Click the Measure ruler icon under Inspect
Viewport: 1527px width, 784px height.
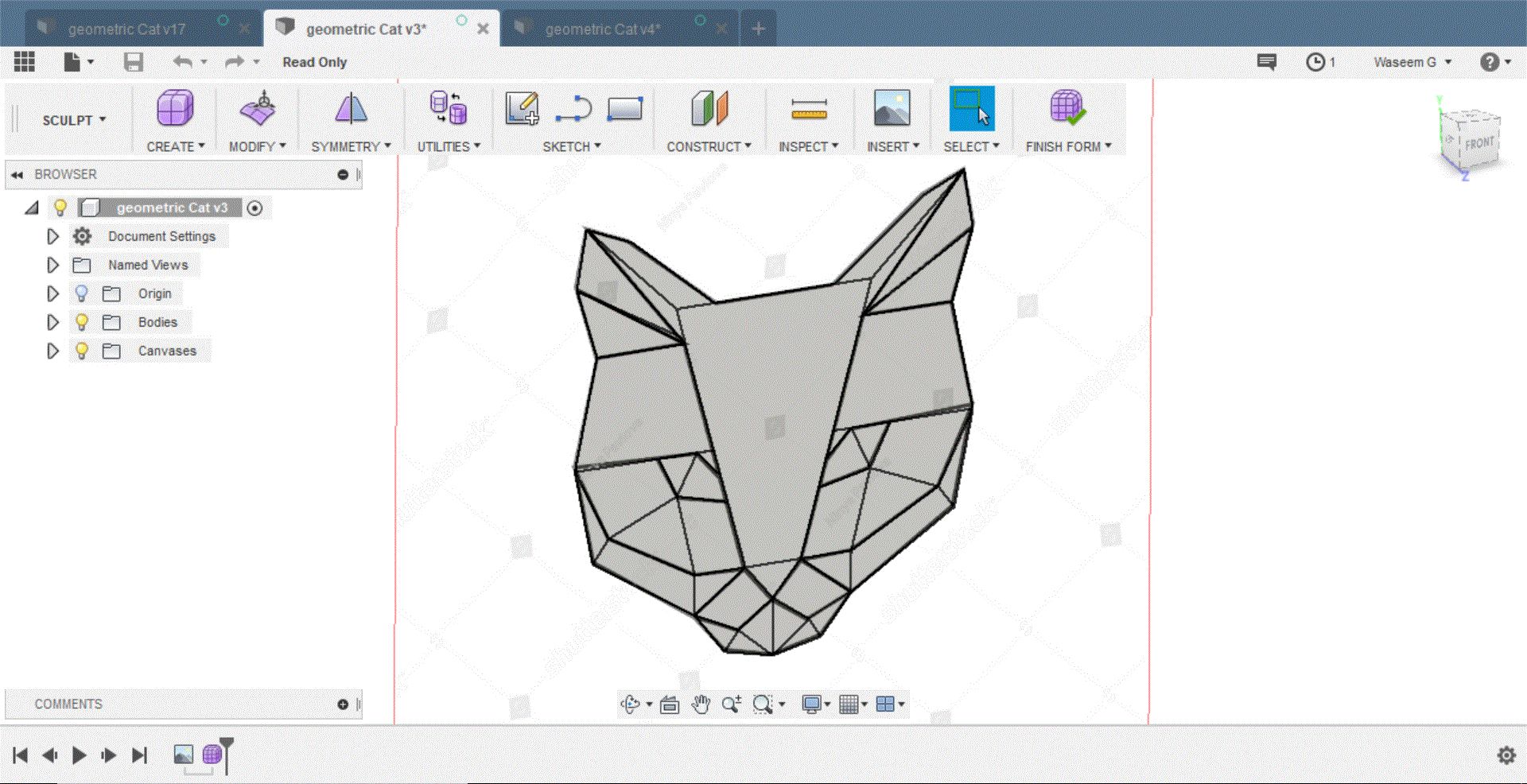(809, 108)
